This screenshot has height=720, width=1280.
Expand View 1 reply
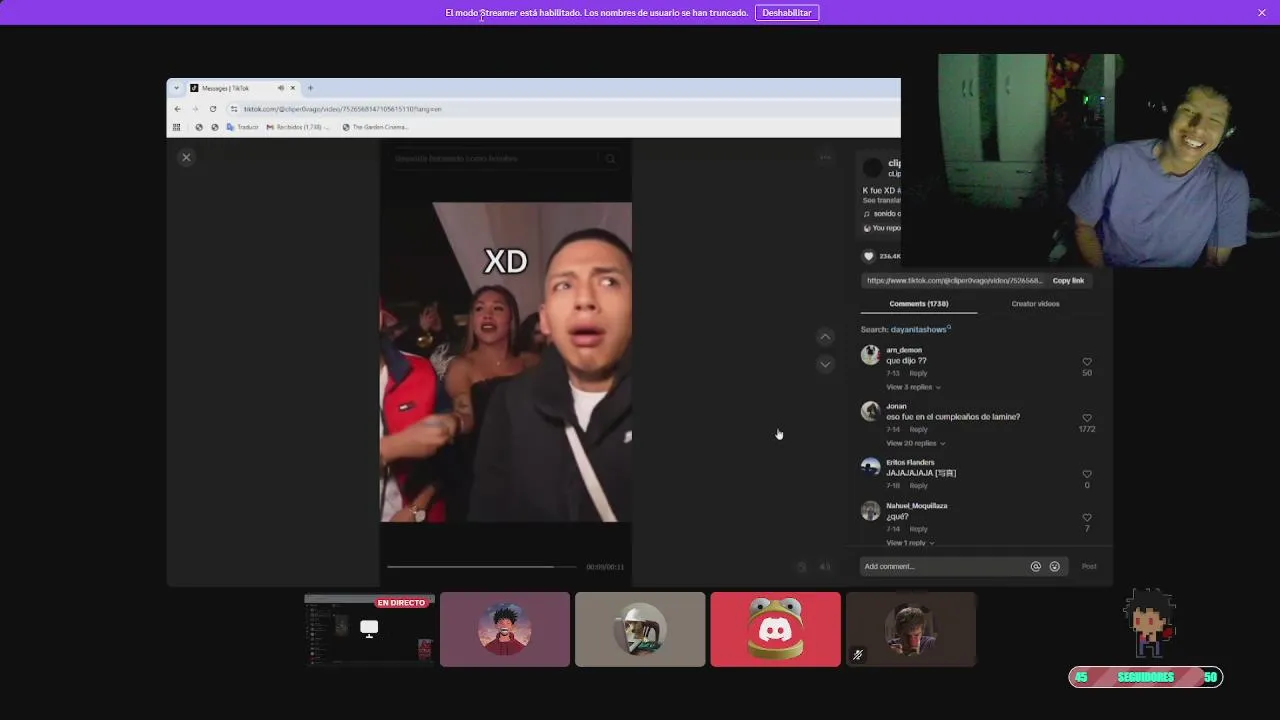click(910, 543)
